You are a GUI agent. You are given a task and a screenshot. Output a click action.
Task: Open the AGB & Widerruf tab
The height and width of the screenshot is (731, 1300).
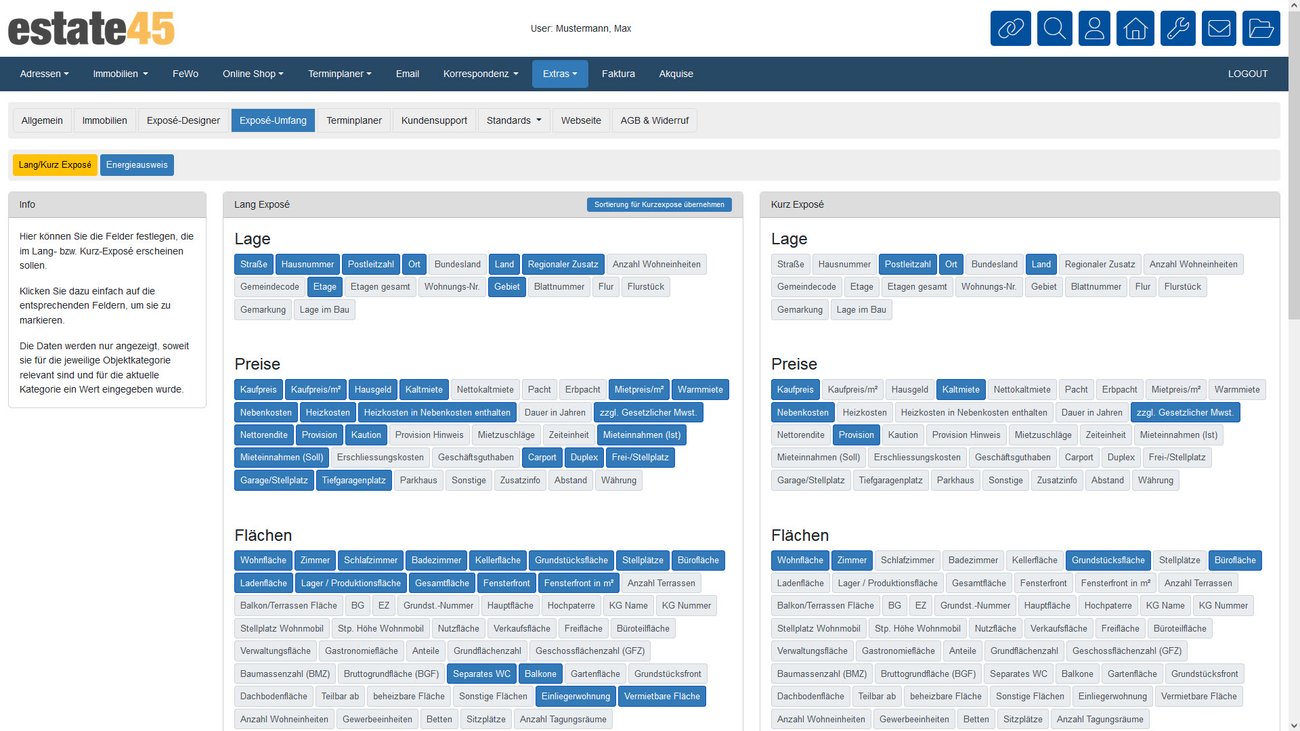[x=655, y=120]
